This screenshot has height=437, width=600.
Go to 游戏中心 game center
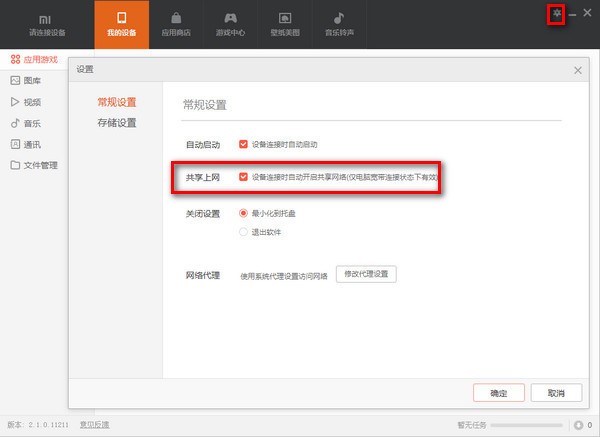(230, 25)
